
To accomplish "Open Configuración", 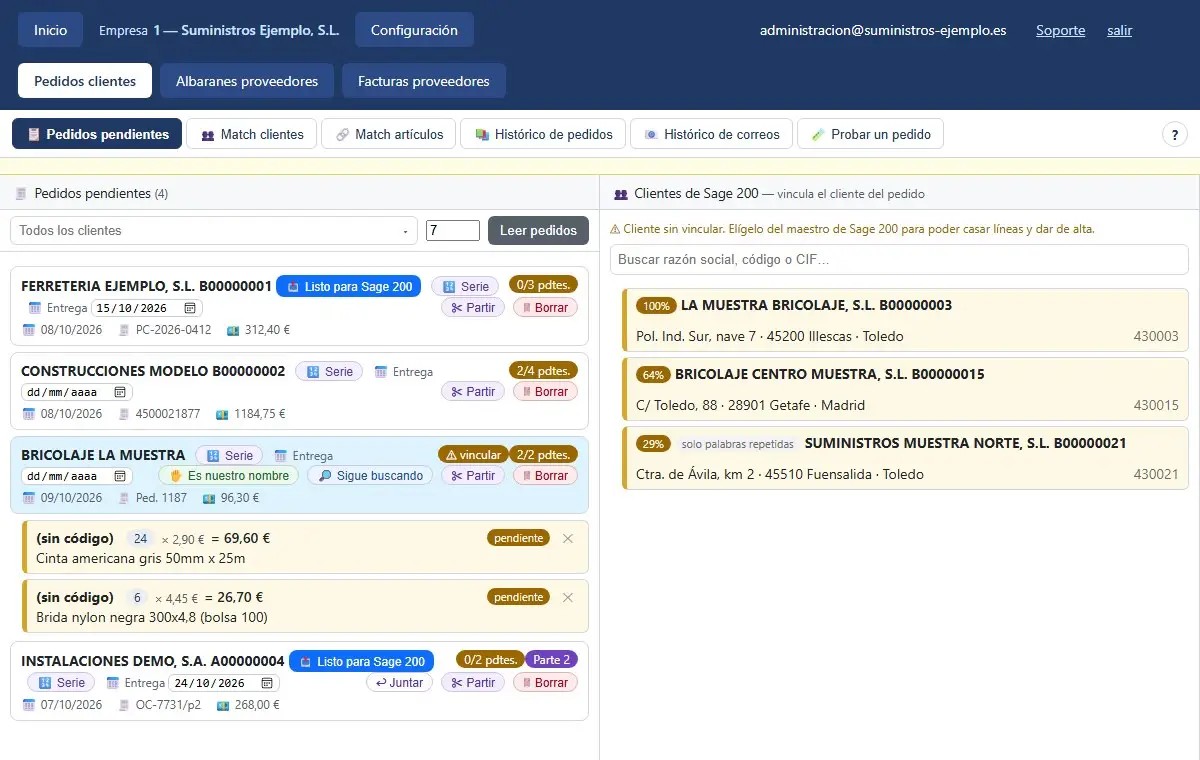I will point(414,30).
